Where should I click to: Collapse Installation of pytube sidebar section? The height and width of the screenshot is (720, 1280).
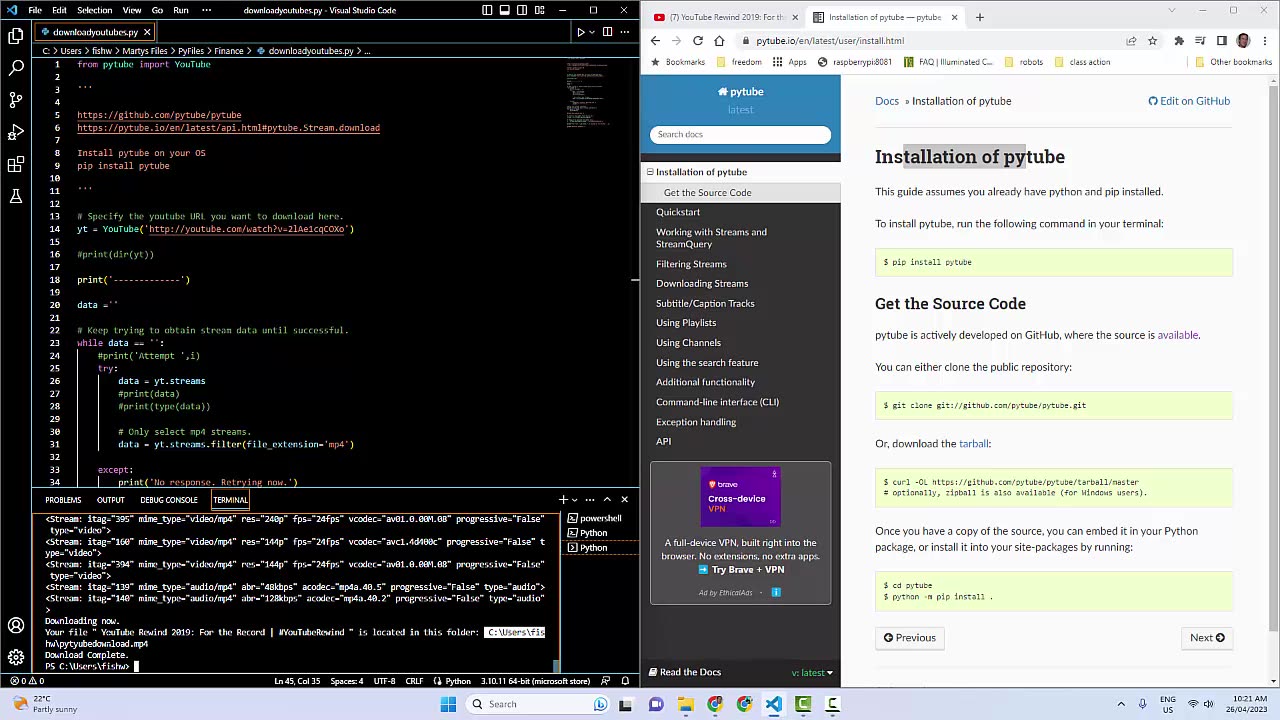650,172
